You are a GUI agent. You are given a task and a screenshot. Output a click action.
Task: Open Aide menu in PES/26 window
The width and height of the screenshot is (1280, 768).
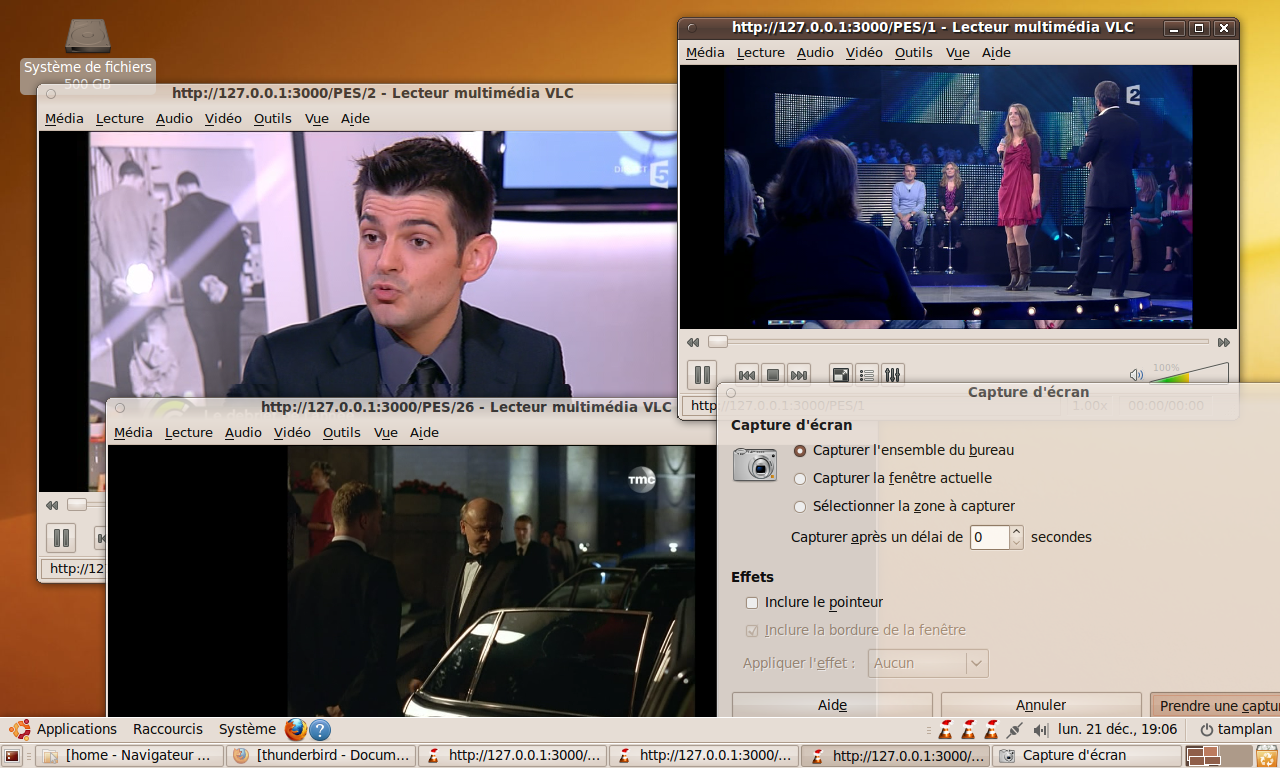click(x=424, y=432)
